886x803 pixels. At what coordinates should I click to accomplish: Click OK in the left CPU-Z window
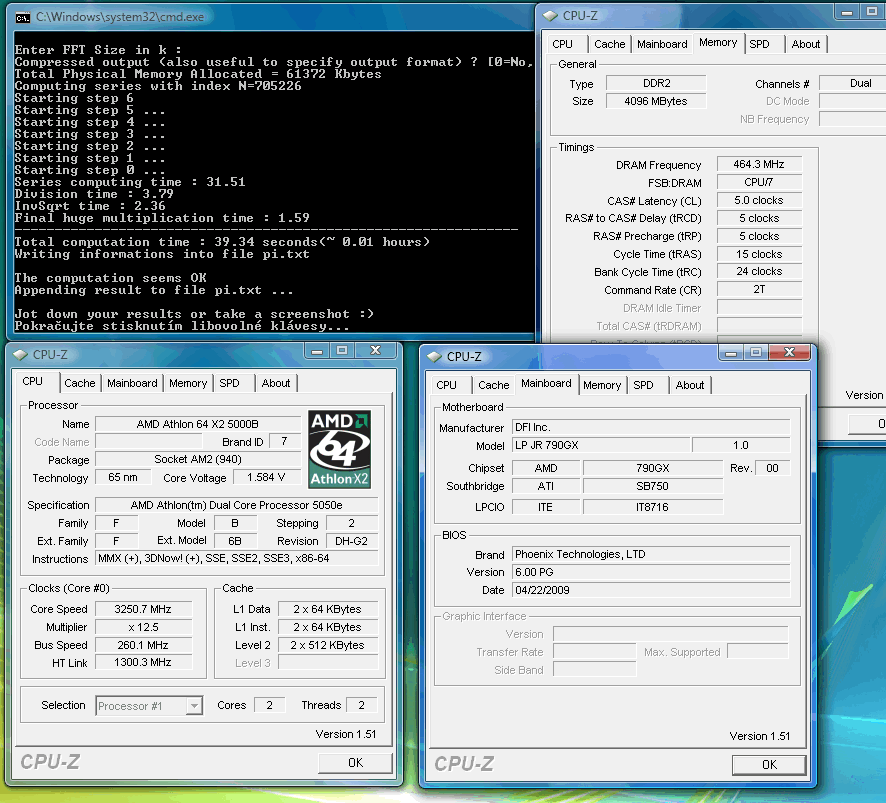coord(355,763)
